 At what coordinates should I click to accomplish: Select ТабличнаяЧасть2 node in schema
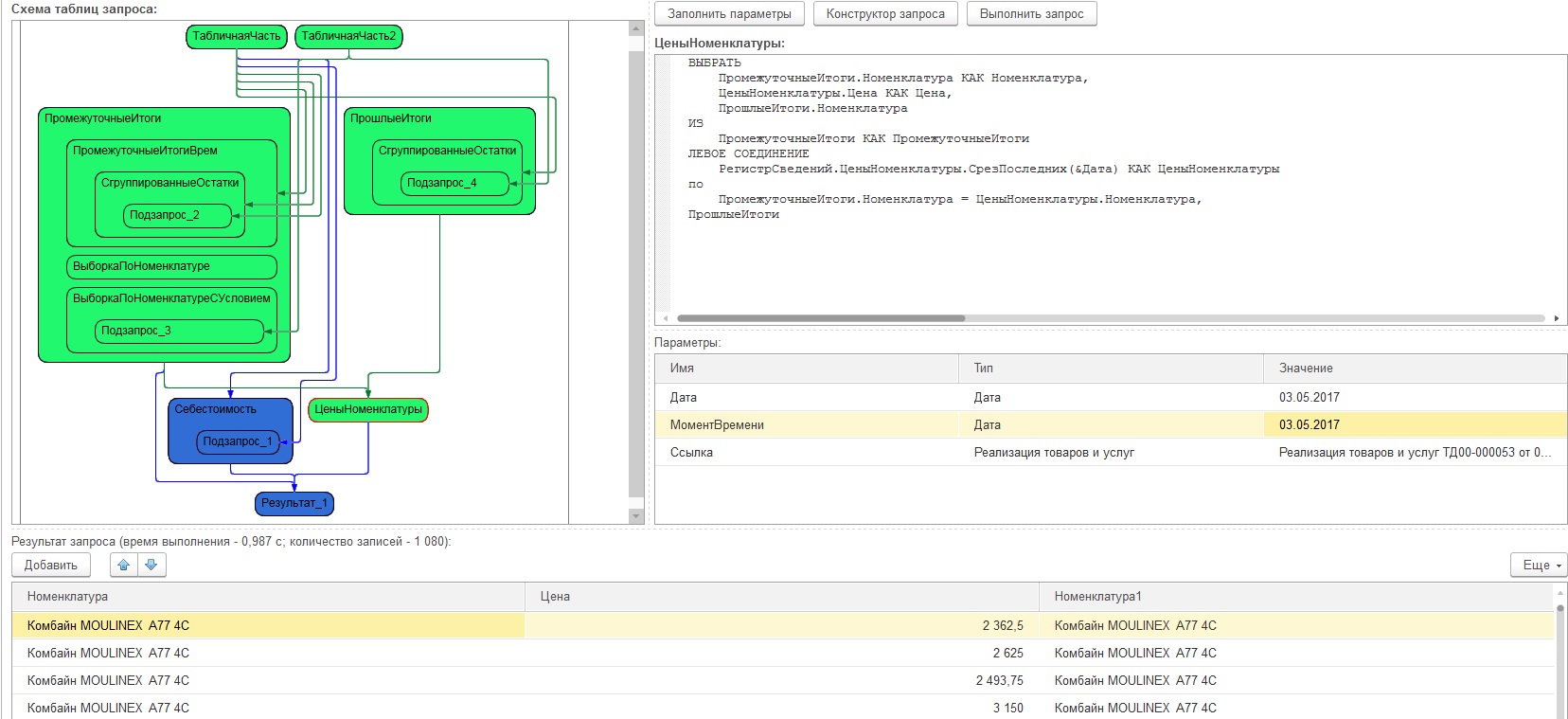[348, 36]
